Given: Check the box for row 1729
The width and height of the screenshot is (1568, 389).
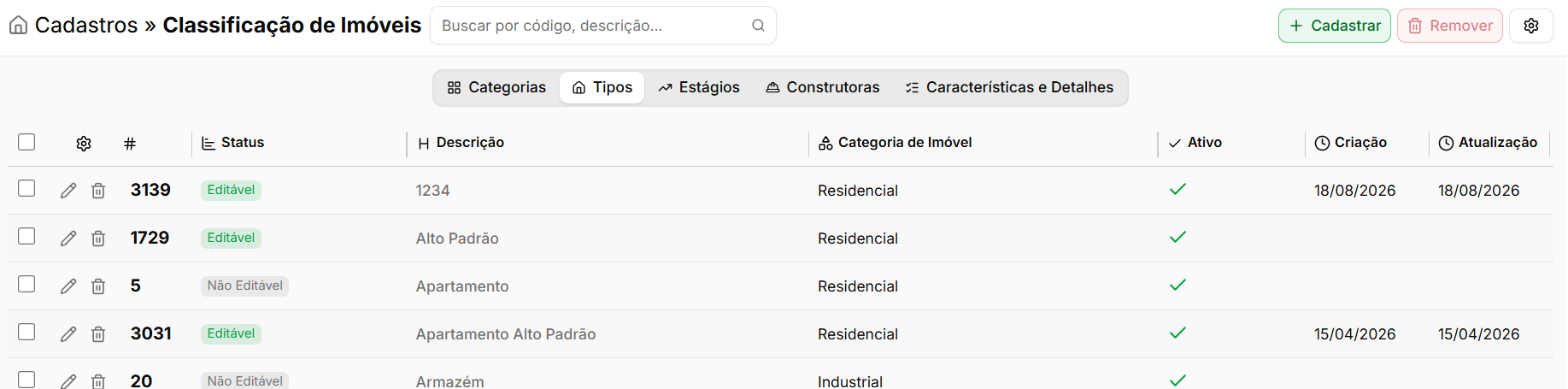Looking at the screenshot, I should click(26, 236).
